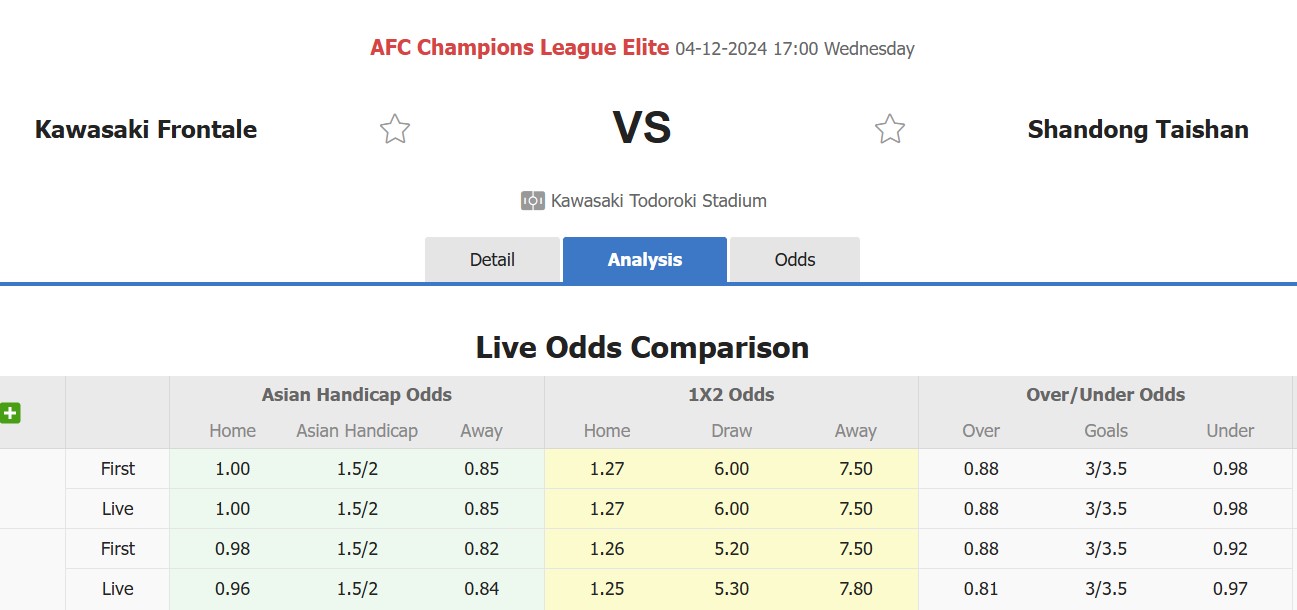Click the 0.96 home Asian handicap live odds
The image size is (1297, 610).
click(x=233, y=589)
